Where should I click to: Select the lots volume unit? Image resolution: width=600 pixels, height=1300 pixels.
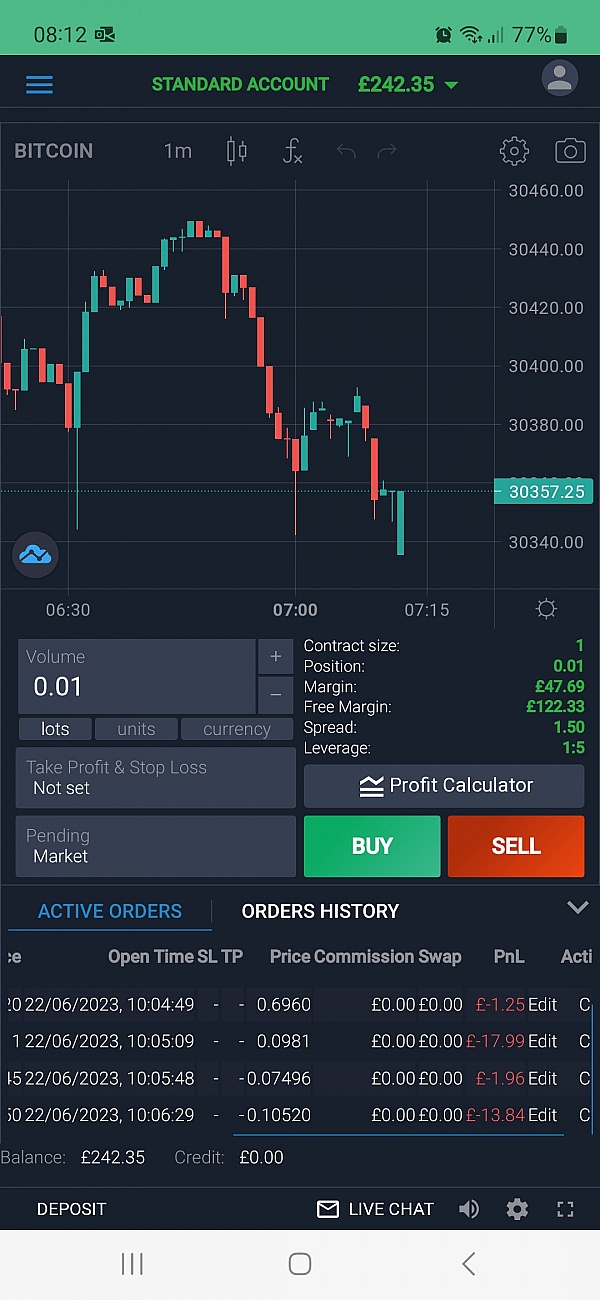click(x=55, y=729)
